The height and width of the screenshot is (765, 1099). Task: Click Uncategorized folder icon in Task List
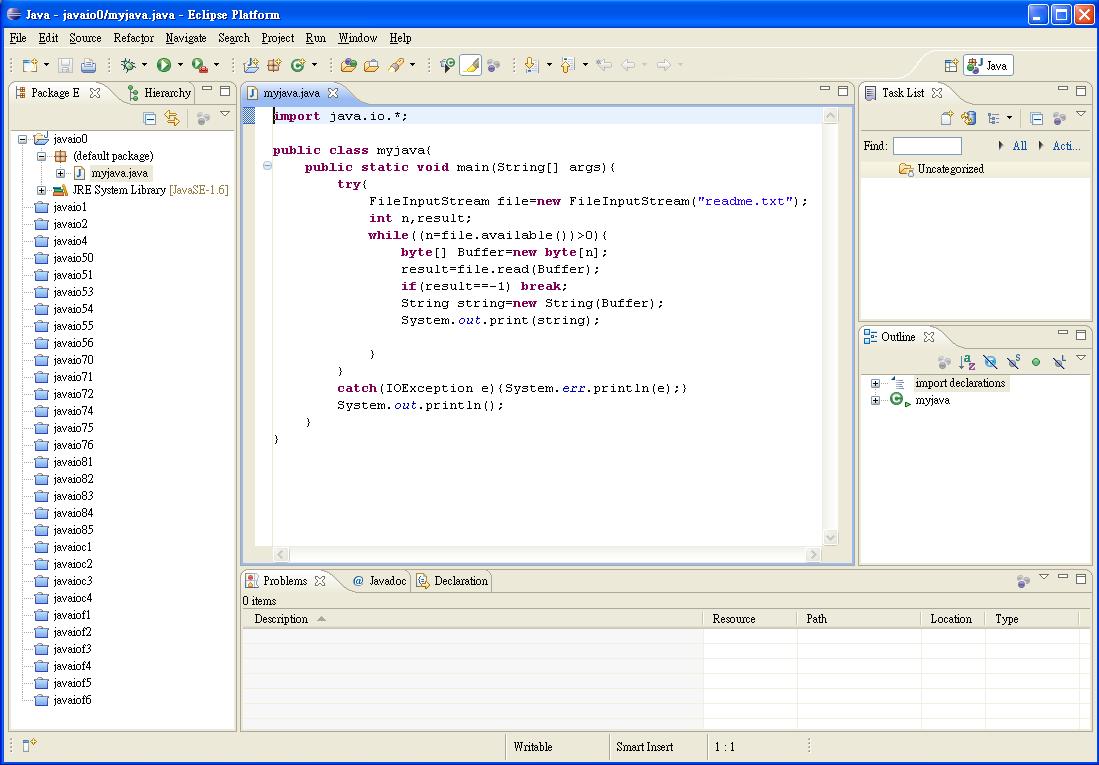[906, 169]
